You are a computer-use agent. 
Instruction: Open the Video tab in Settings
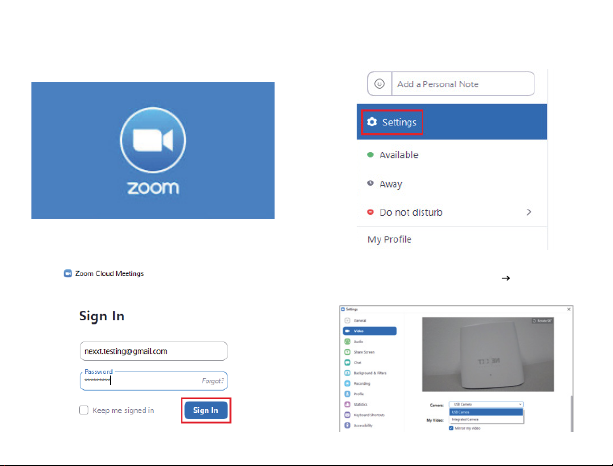[369, 331]
